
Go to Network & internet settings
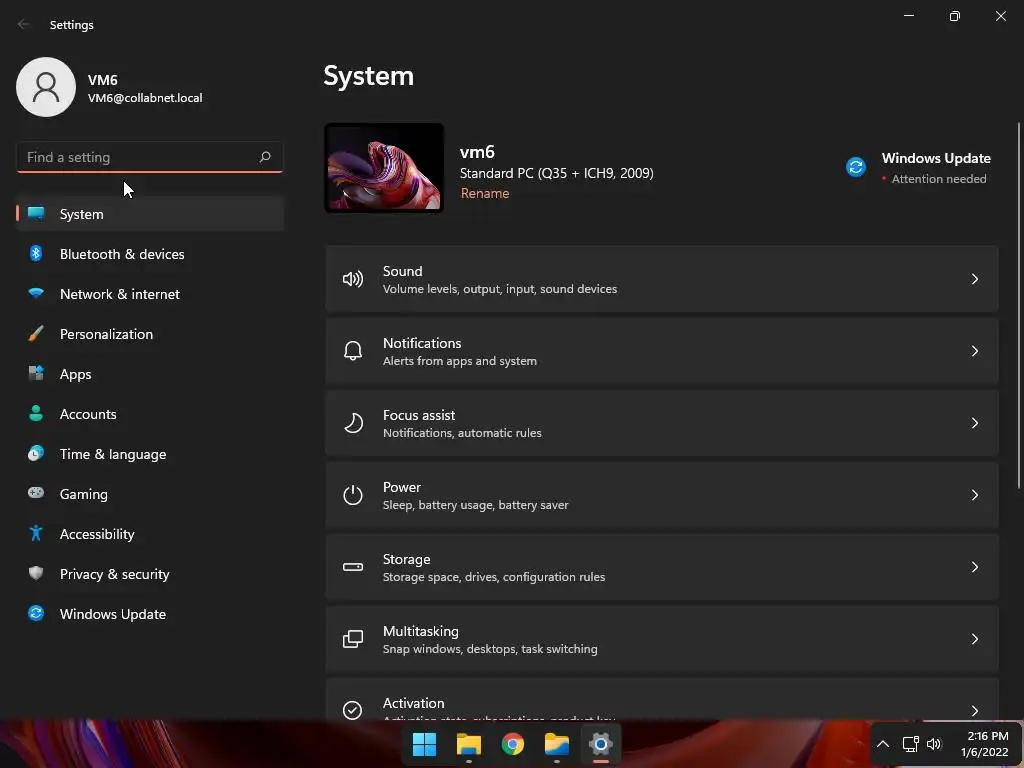150,294
